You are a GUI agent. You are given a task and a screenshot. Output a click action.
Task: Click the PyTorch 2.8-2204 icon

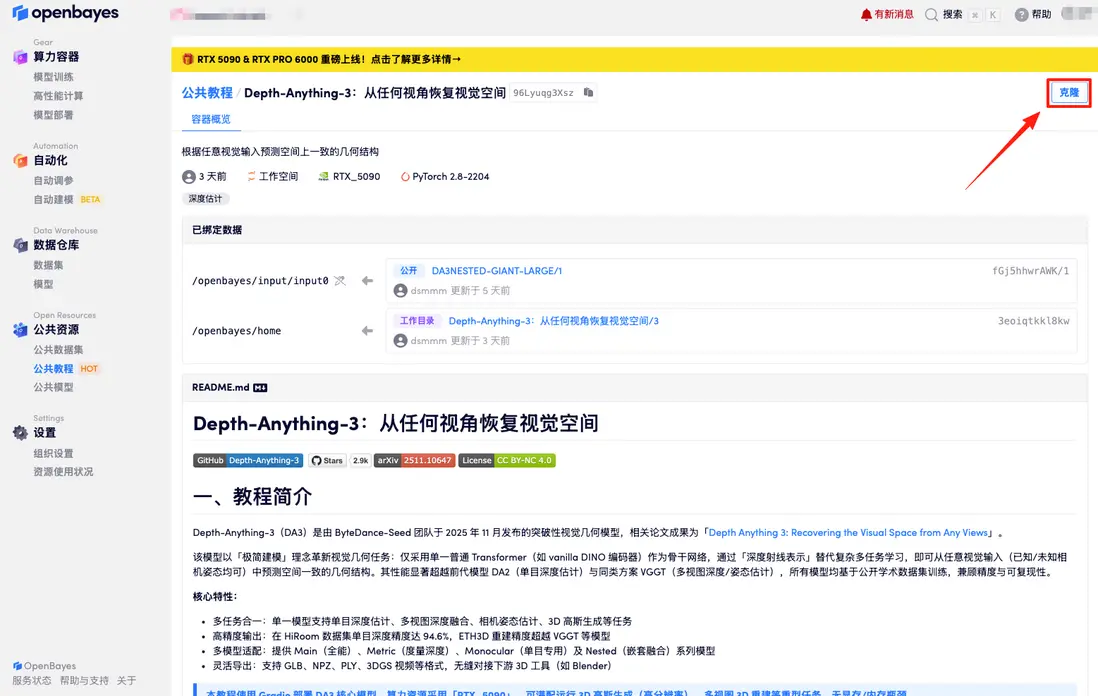click(405, 177)
